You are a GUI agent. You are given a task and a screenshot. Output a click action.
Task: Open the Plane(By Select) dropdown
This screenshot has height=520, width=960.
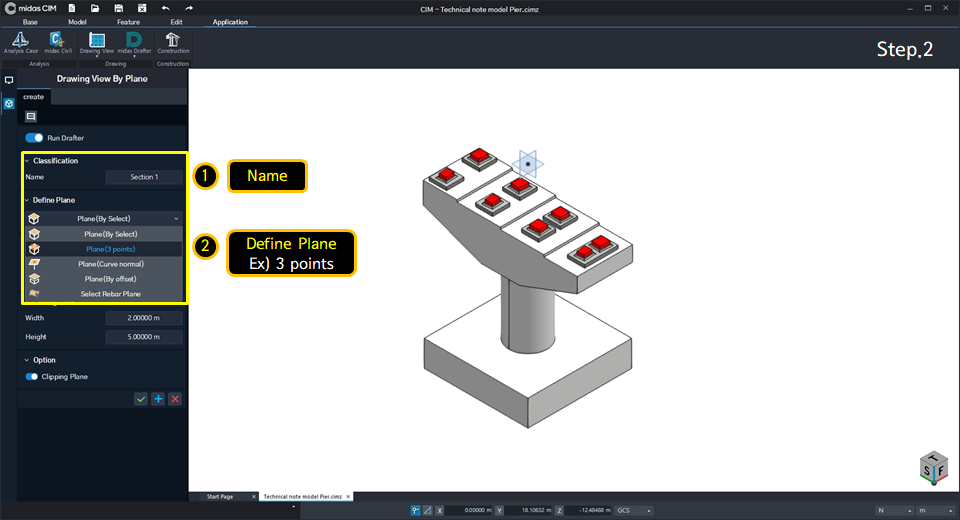click(x=104, y=219)
